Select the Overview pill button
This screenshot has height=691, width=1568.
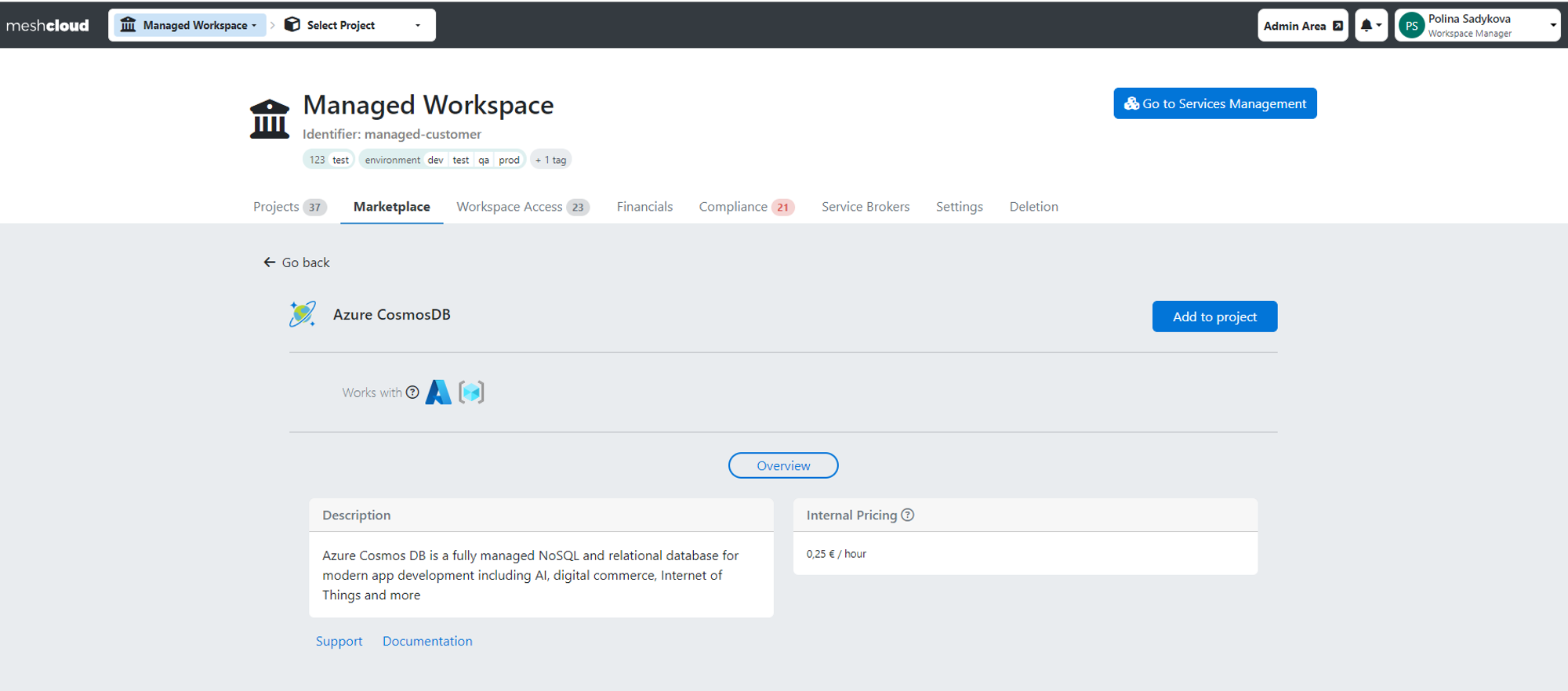click(782, 465)
